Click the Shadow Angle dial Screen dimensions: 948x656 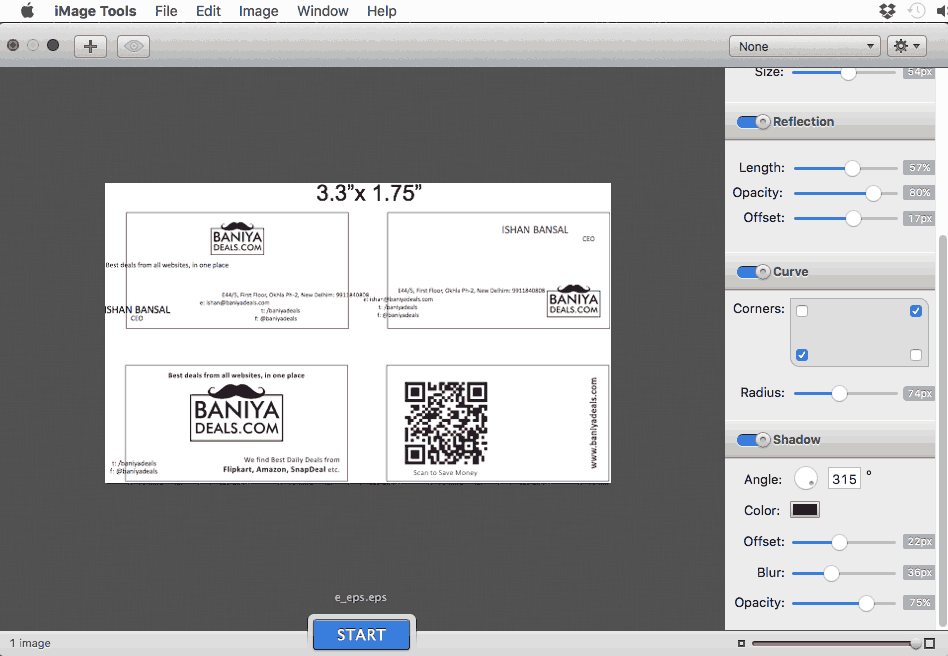[805, 479]
